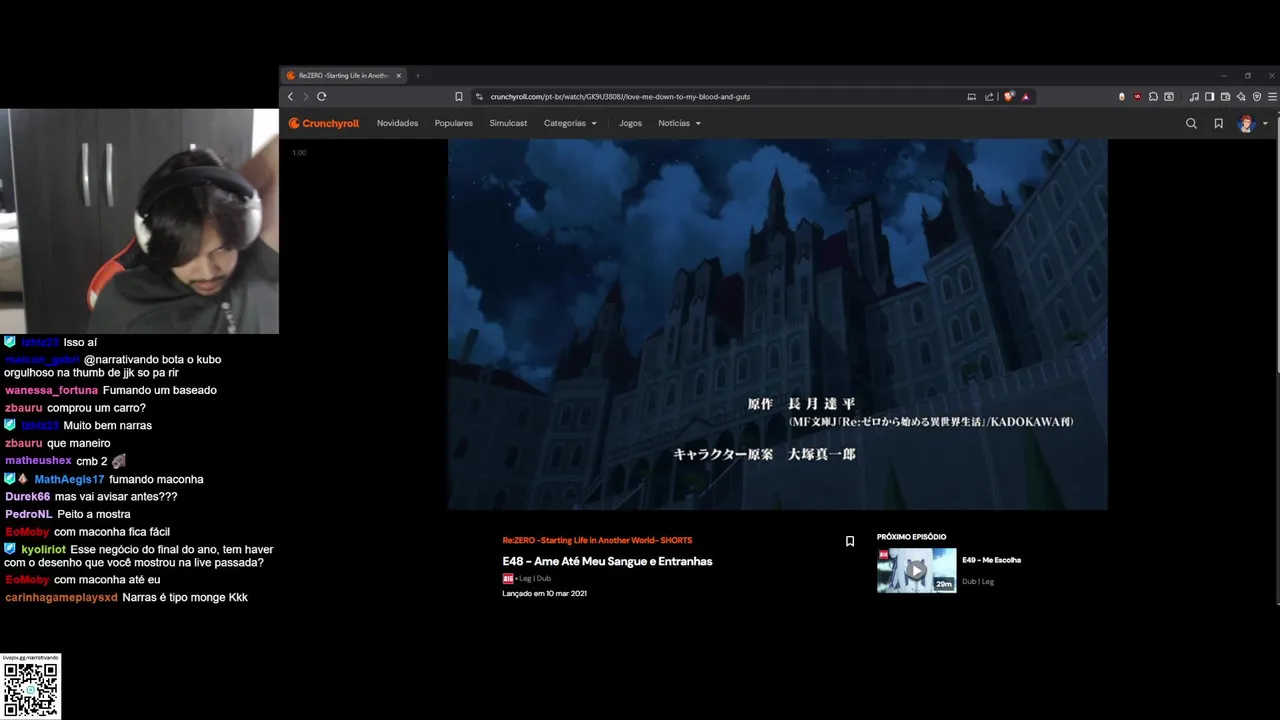Add episode E48 to watchlist bookmark
Image resolution: width=1280 pixels, height=720 pixels.
point(850,541)
